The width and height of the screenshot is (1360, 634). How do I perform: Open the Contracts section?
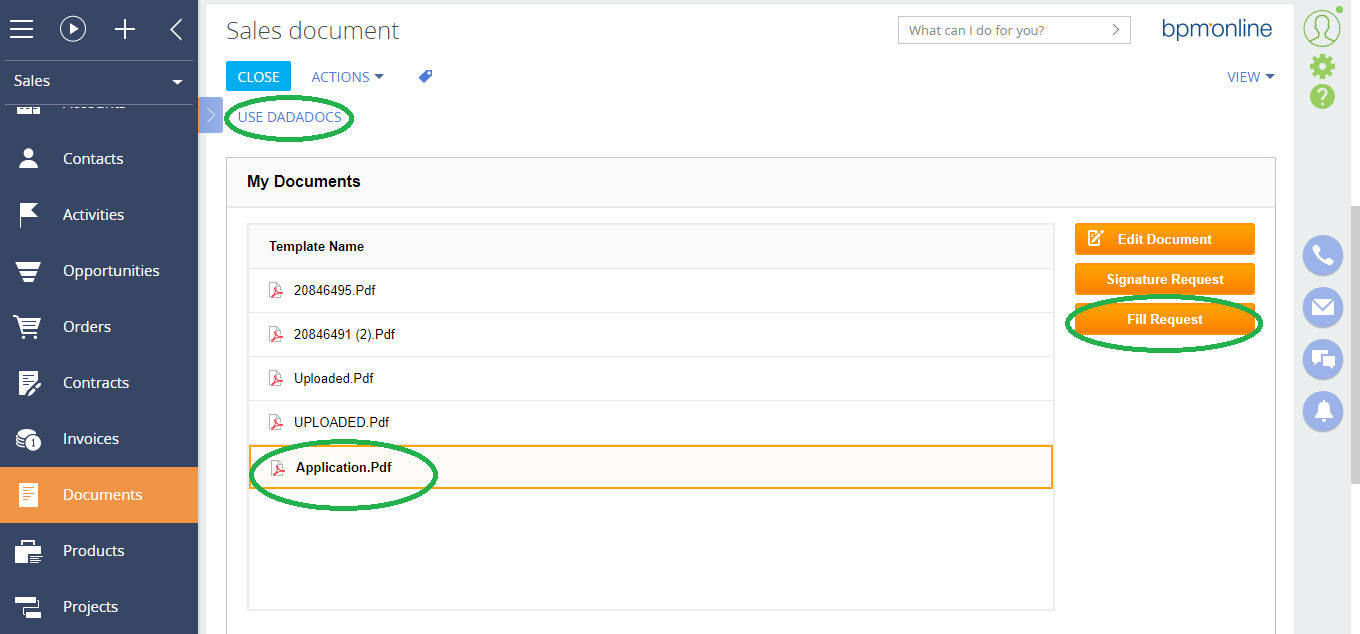coord(99,383)
